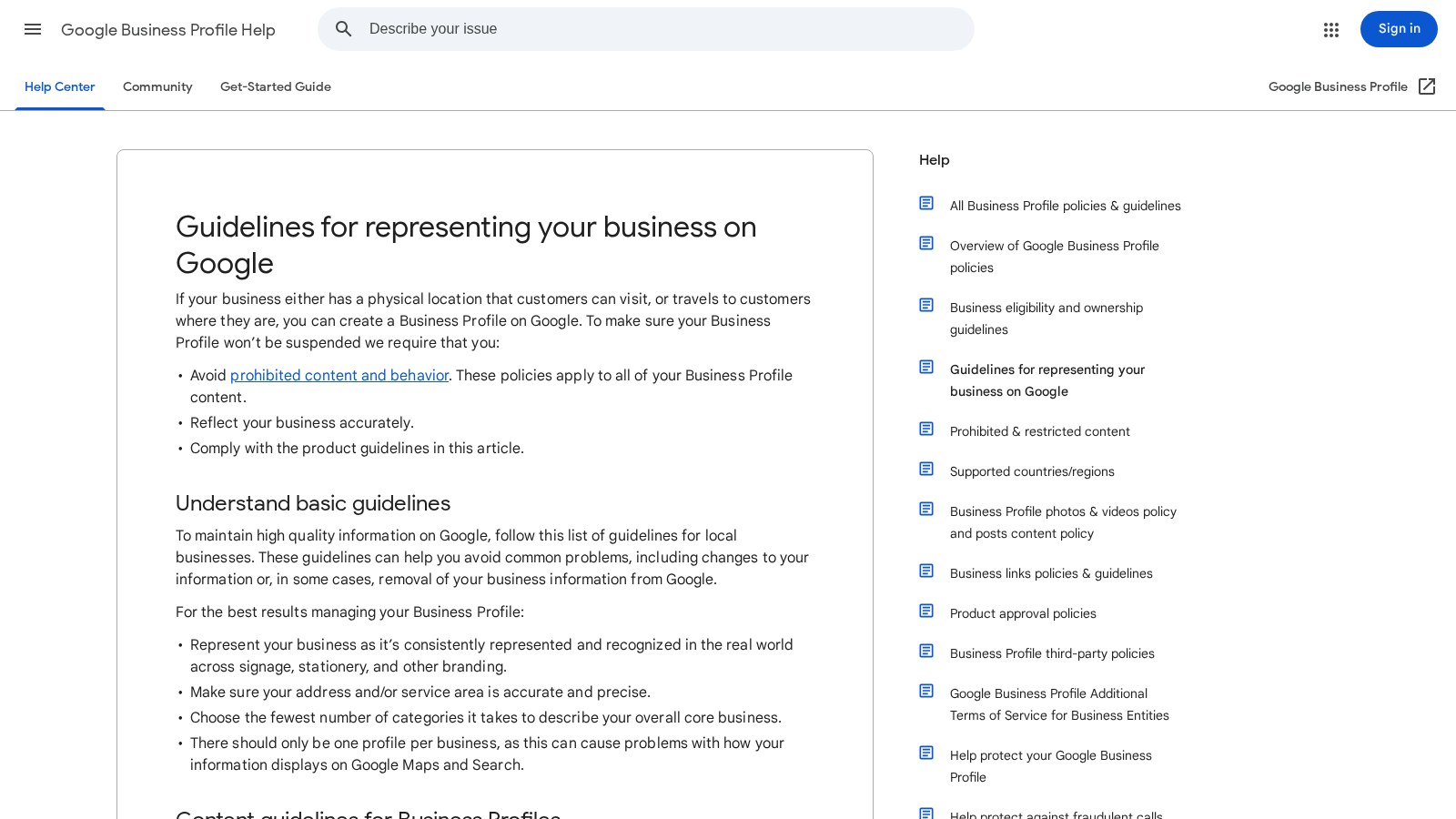Open Business links policies & guidelines
Image resolution: width=1456 pixels, height=819 pixels.
1051,573
